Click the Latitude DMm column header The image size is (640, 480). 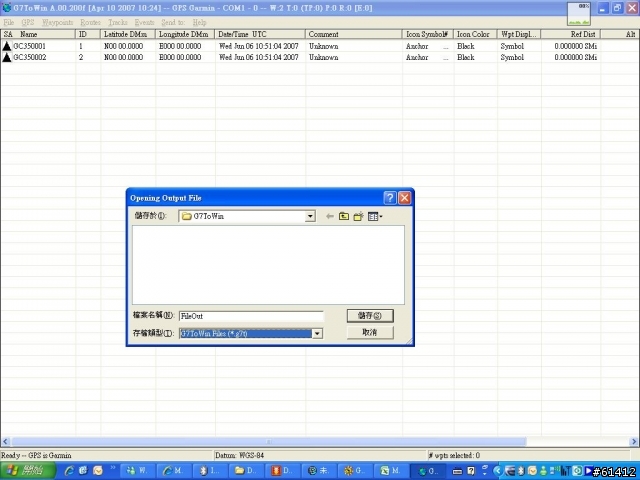pyautogui.click(x=128, y=34)
